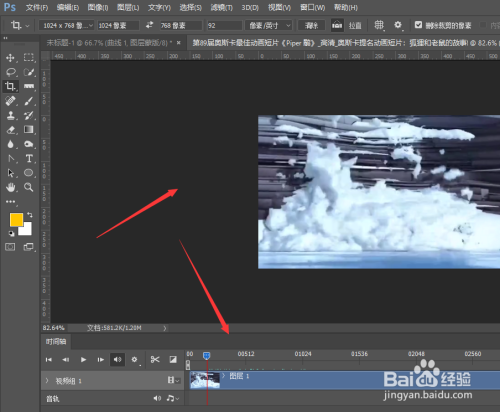Expand the video group 1 track
This screenshot has height=412, width=500.
tap(47, 380)
